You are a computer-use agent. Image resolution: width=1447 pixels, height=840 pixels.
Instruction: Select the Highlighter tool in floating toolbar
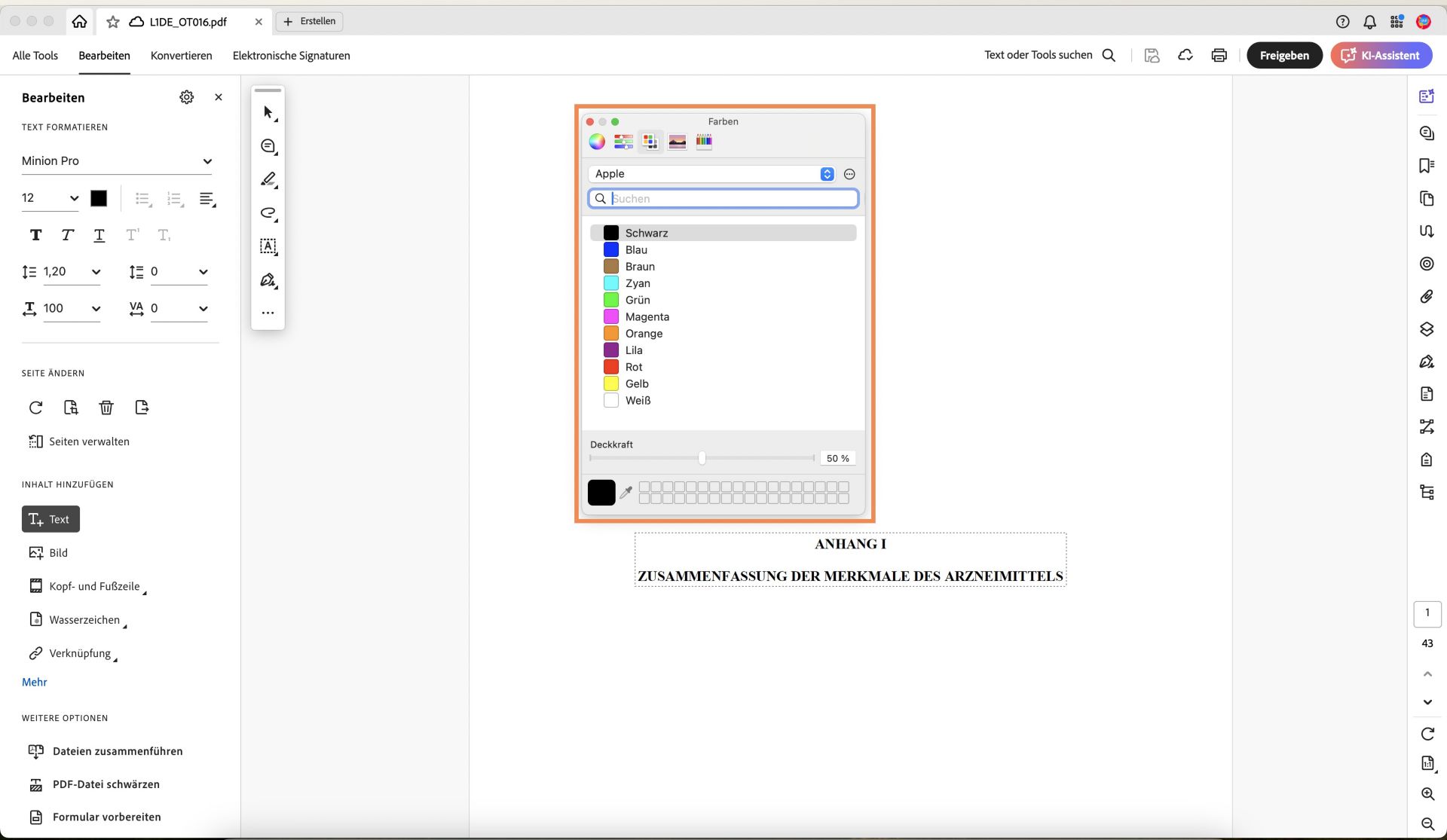click(x=268, y=179)
